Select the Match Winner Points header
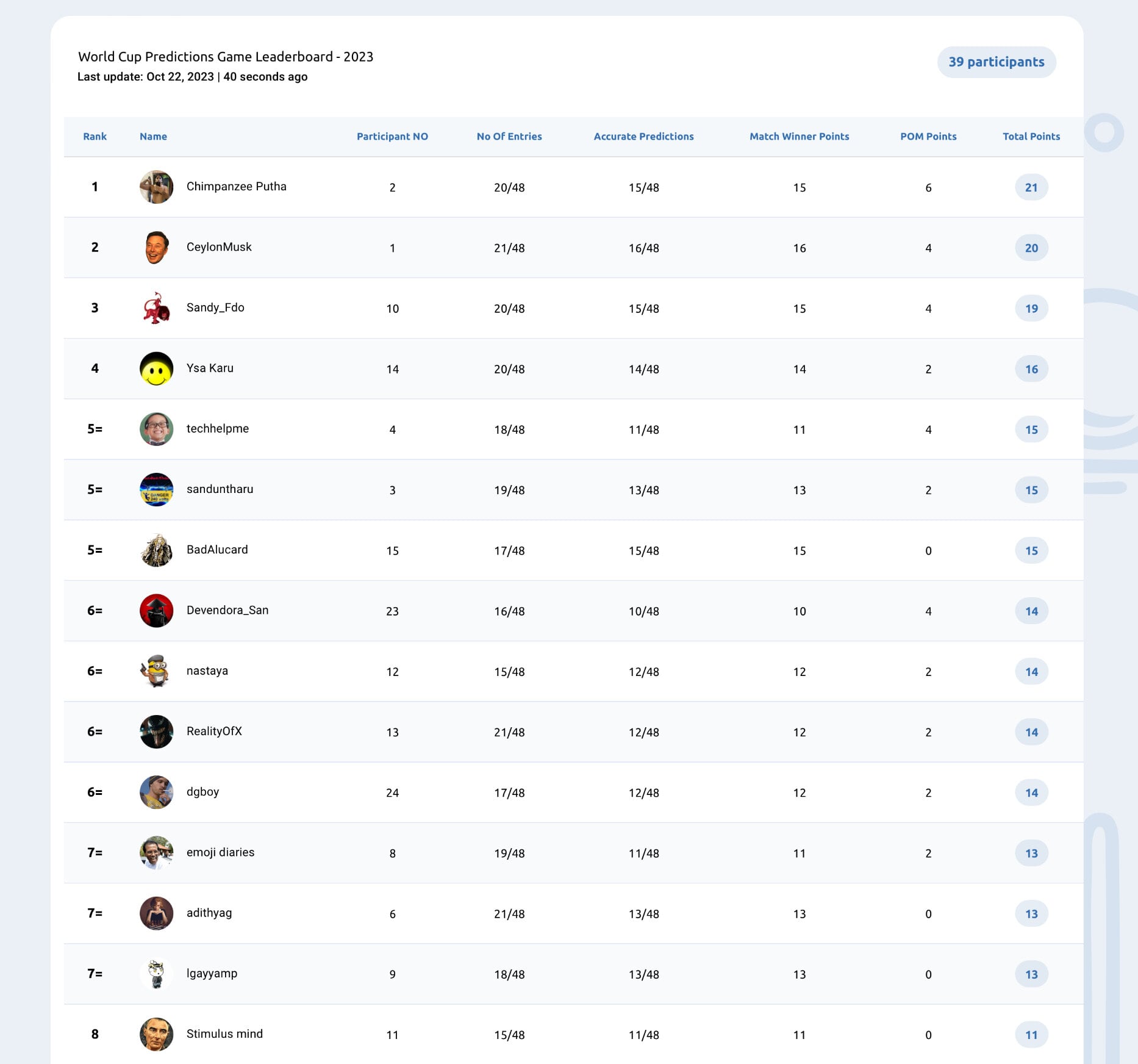The image size is (1138, 1064). (799, 137)
